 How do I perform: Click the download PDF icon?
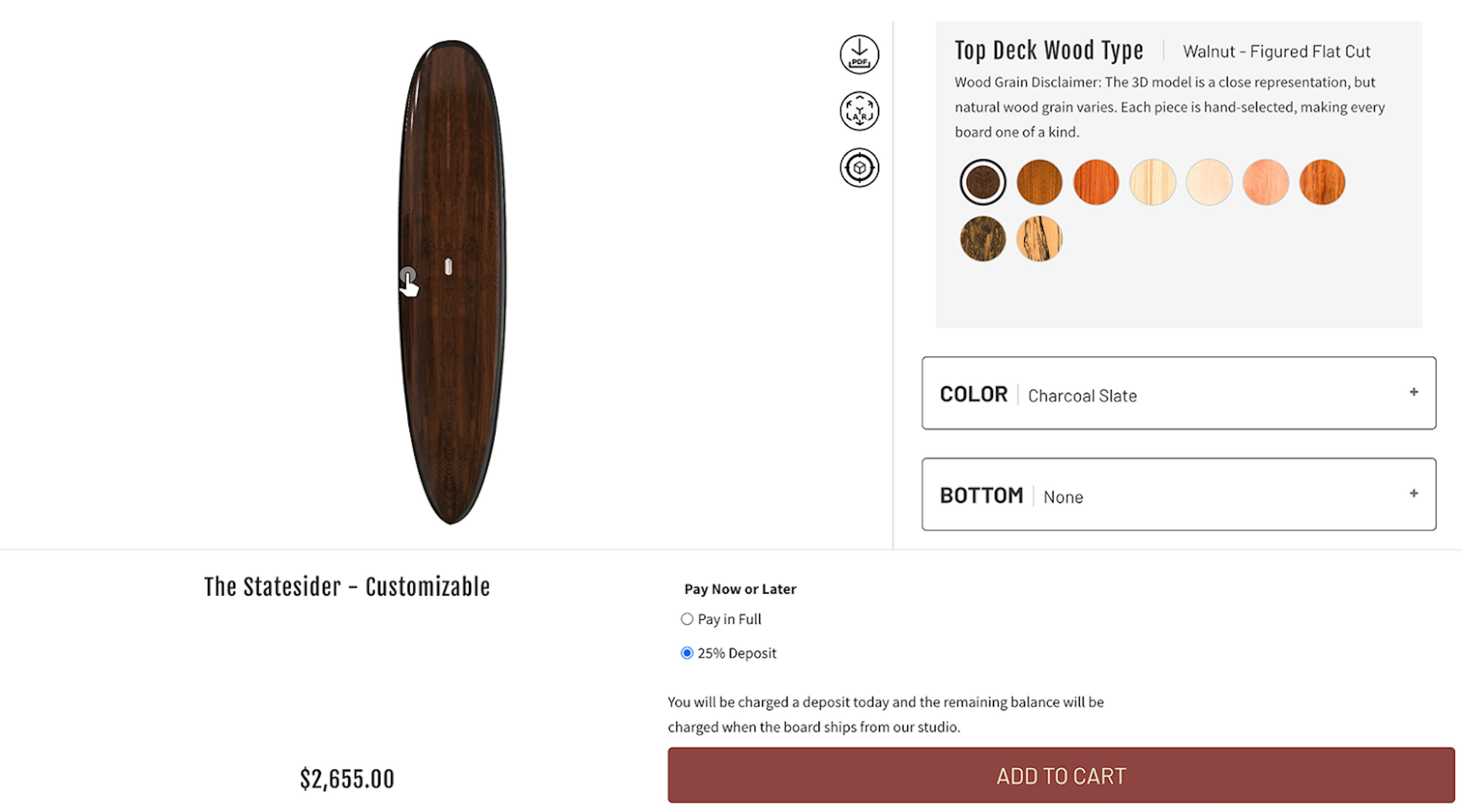(859, 54)
